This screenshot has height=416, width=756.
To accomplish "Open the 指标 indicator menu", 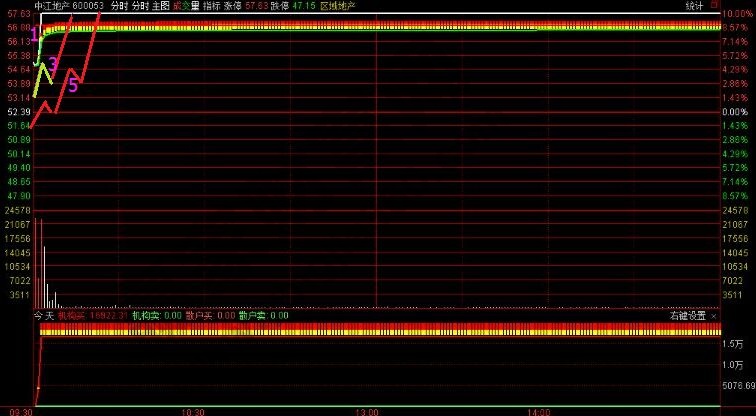I will pos(212,5).
